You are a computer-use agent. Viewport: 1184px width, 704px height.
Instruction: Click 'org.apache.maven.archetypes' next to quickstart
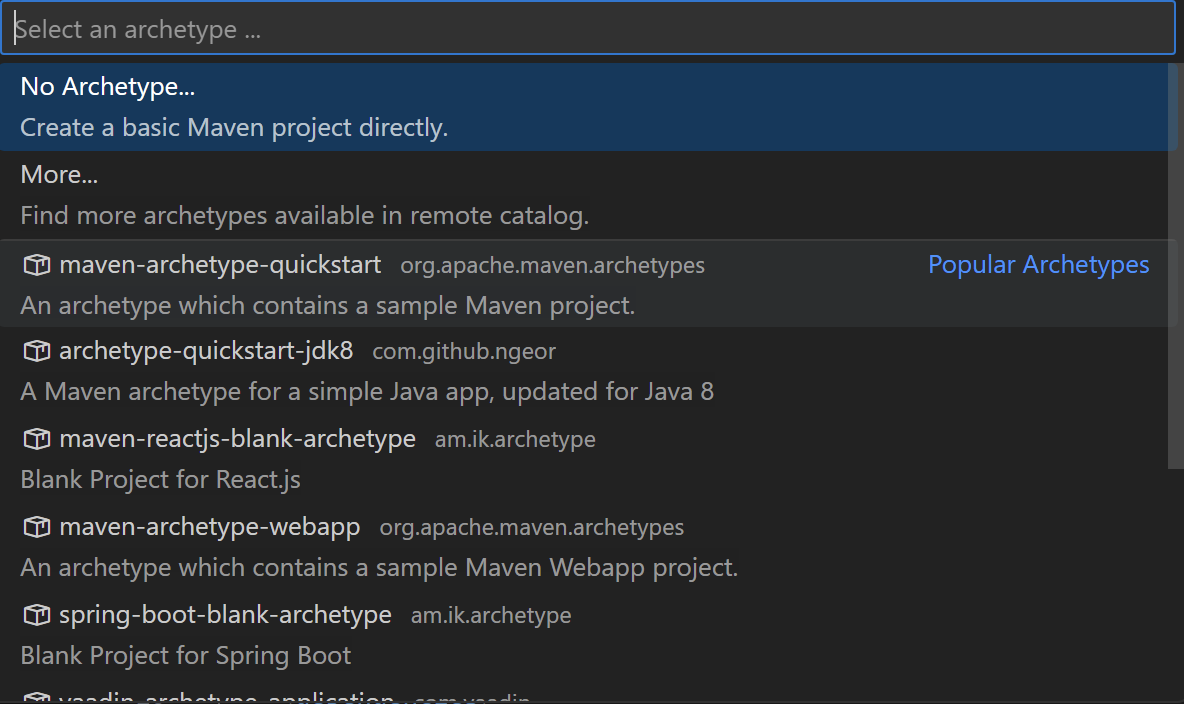click(552, 266)
